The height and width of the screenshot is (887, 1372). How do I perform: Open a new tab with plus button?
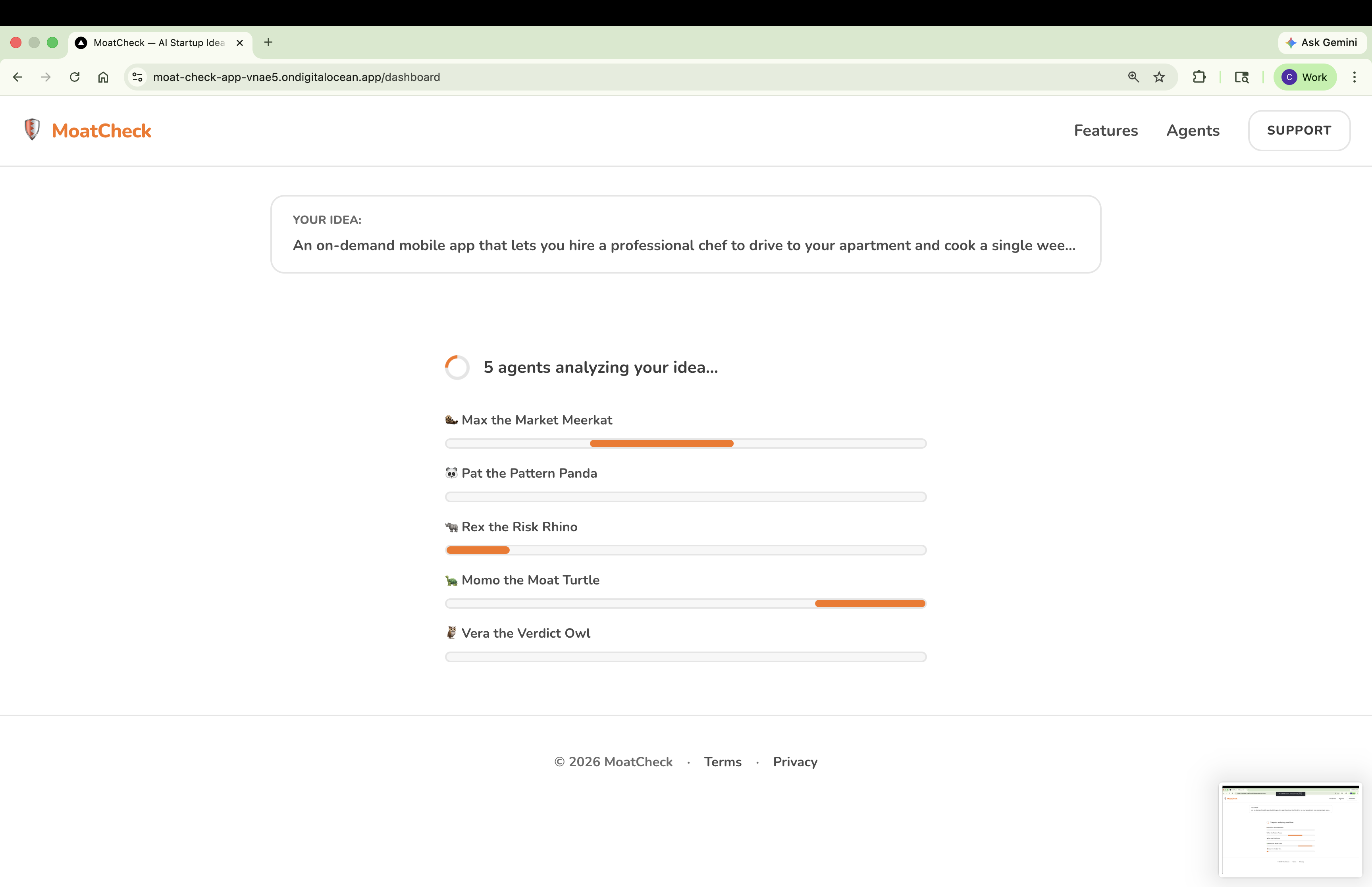(268, 42)
